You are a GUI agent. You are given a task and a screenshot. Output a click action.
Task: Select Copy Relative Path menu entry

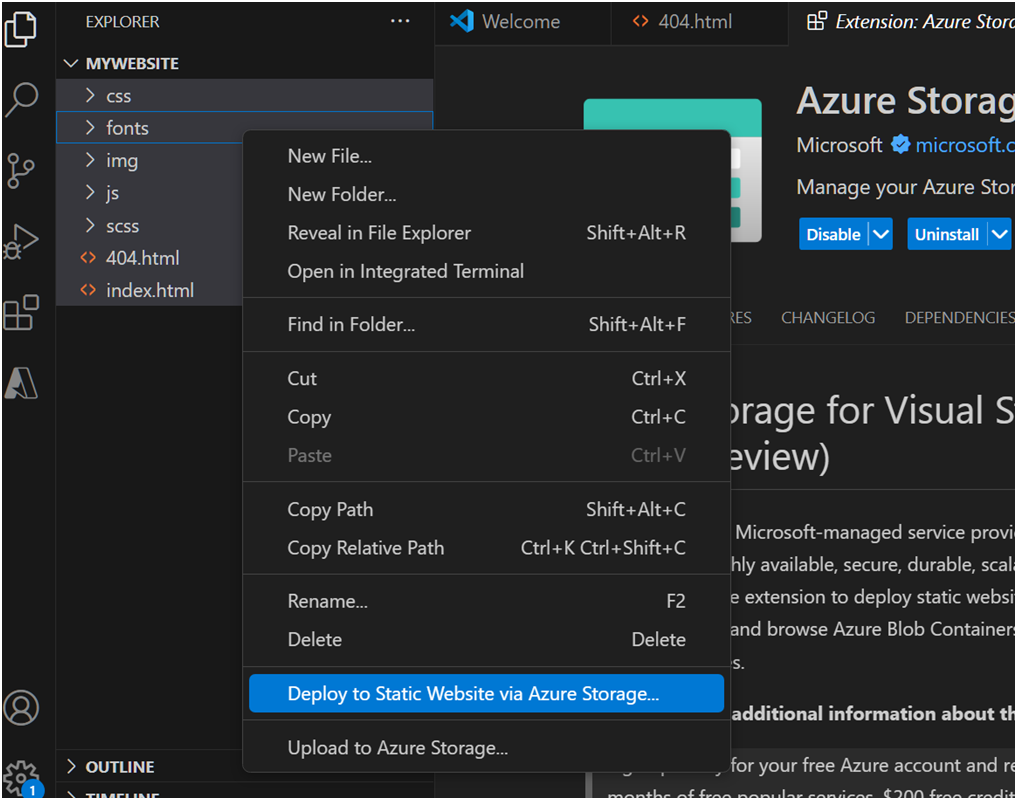pos(486,548)
